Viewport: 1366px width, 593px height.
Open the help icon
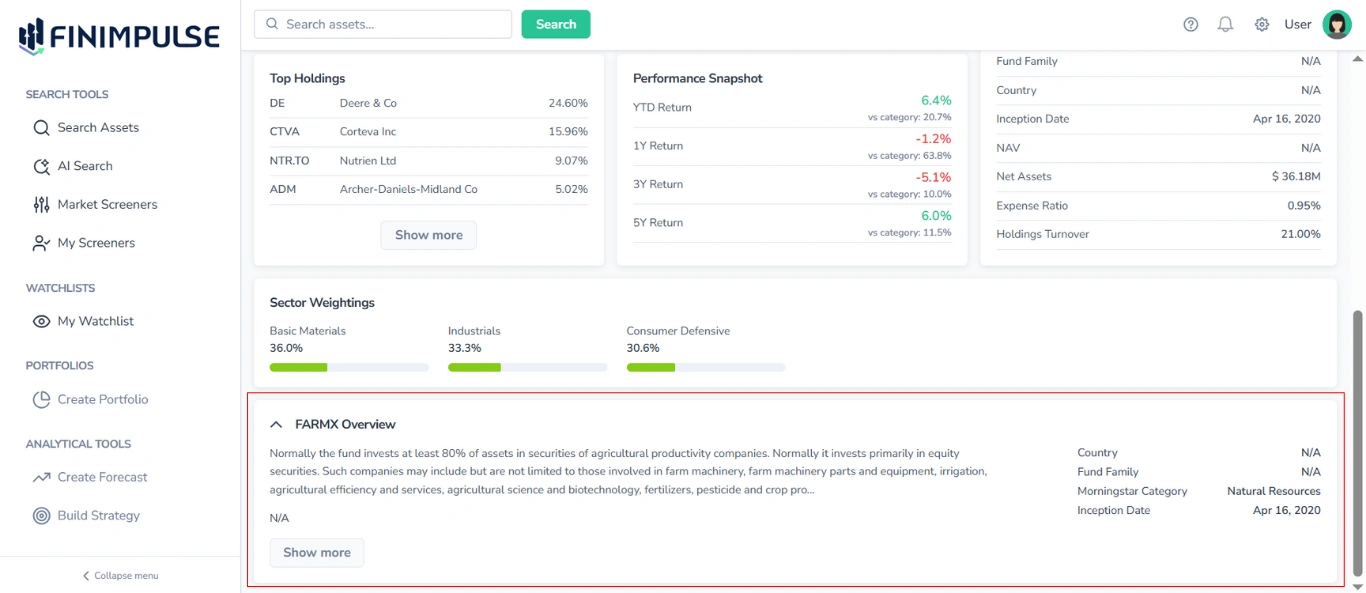point(1190,24)
